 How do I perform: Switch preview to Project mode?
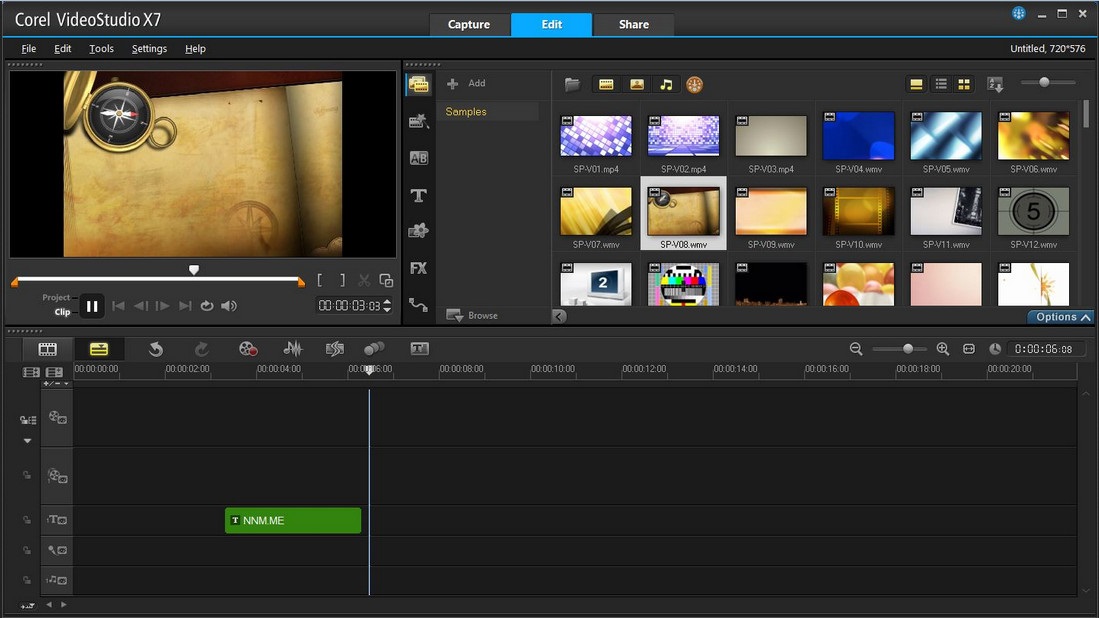click(57, 297)
